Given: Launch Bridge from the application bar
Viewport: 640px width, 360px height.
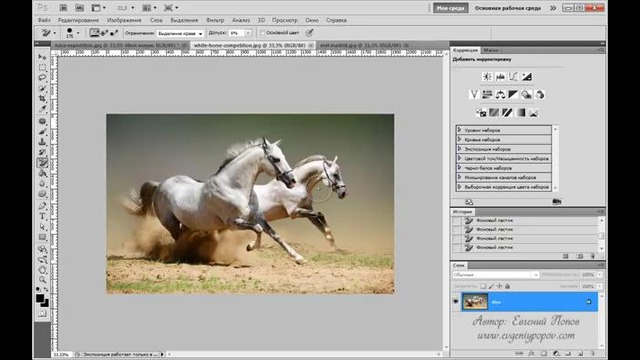Looking at the screenshot, I should point(63,8).
